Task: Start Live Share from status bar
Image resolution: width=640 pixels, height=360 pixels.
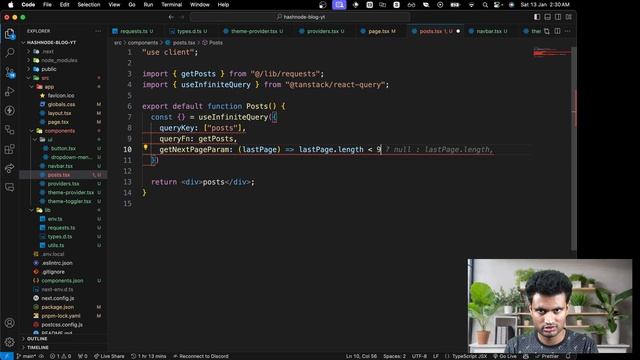Action: 109,356
